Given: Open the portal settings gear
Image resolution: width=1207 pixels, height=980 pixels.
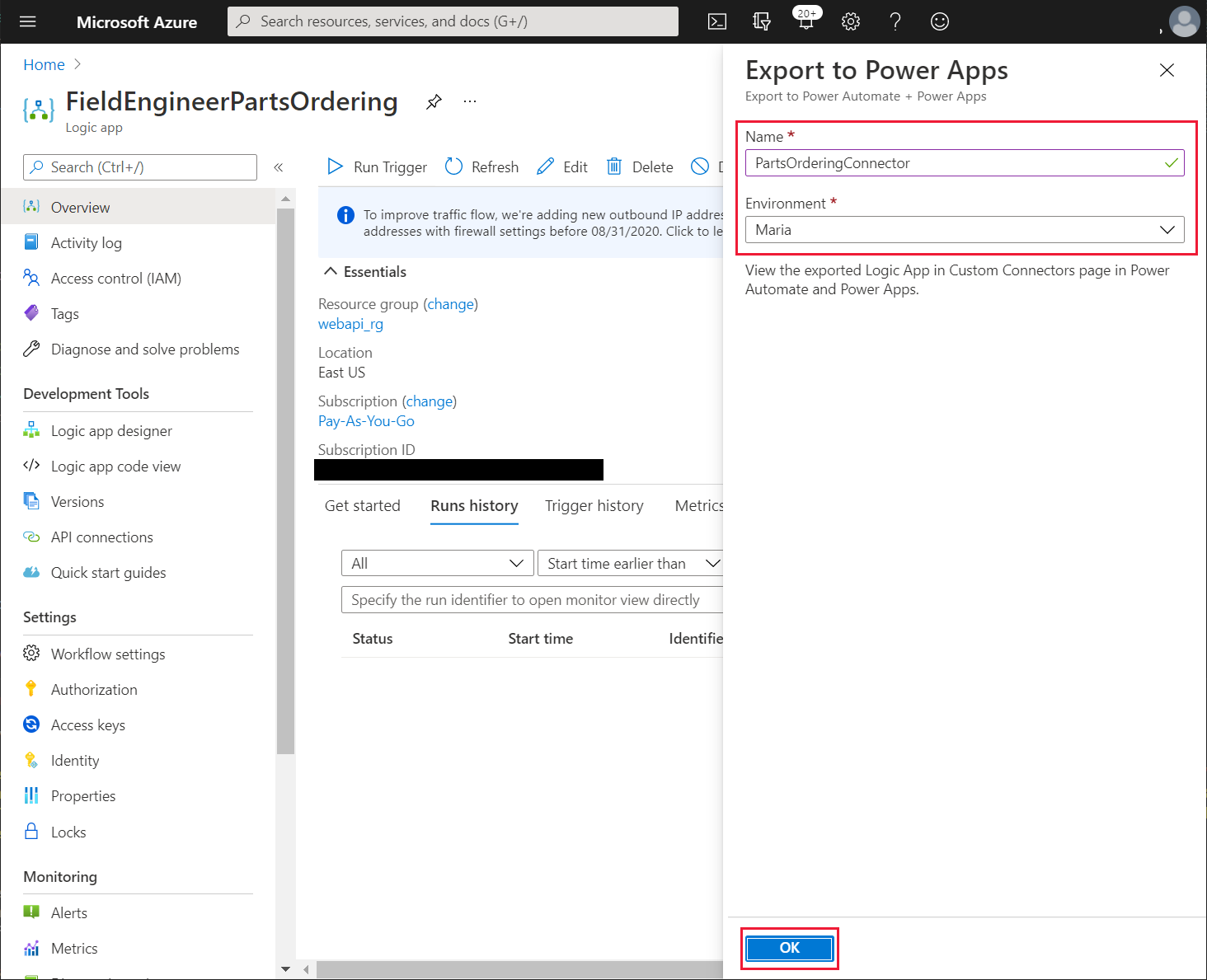Looking at the screenshot, I should 850,21.
